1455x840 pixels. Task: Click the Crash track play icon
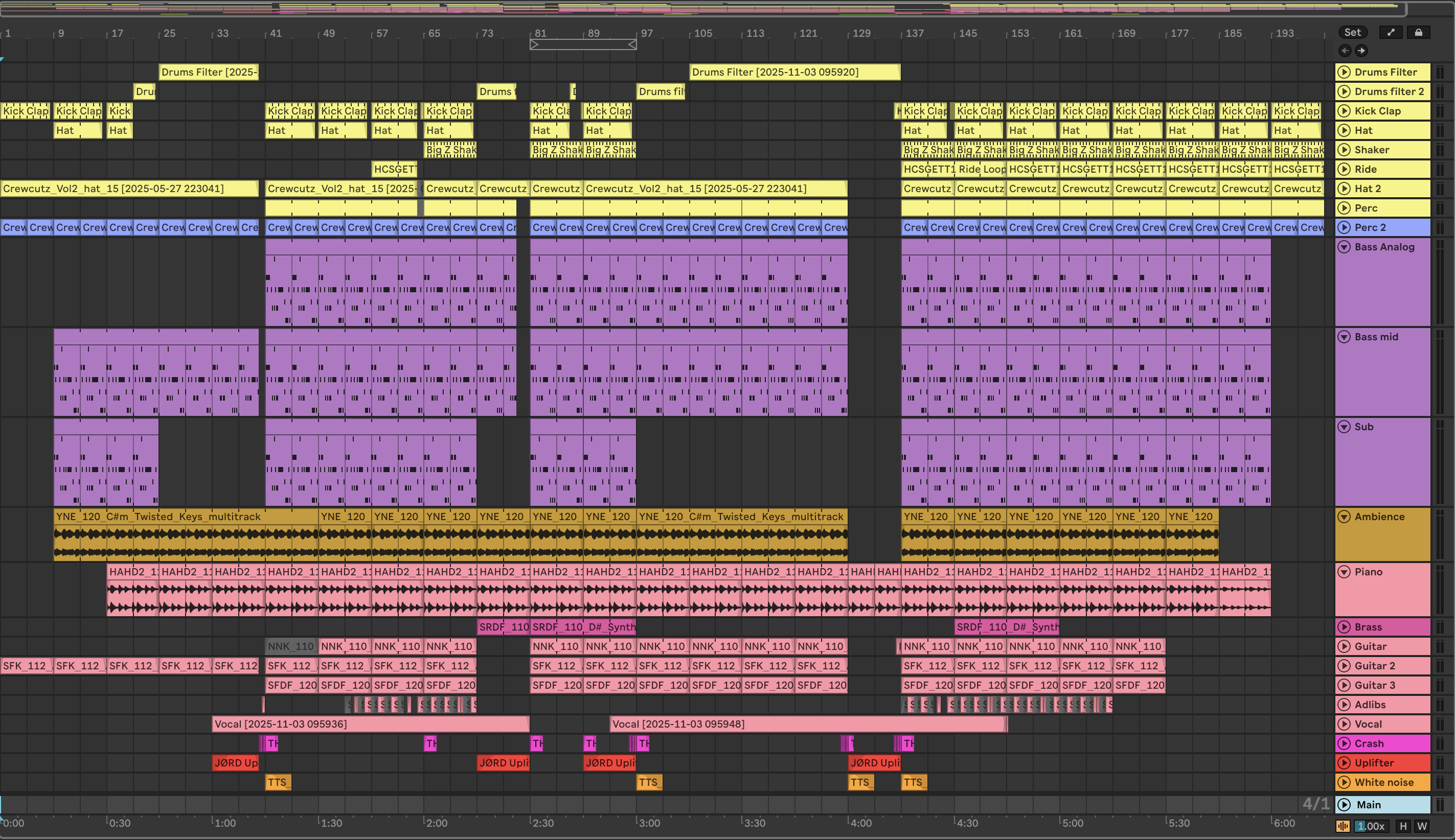tap(1344, 743)
